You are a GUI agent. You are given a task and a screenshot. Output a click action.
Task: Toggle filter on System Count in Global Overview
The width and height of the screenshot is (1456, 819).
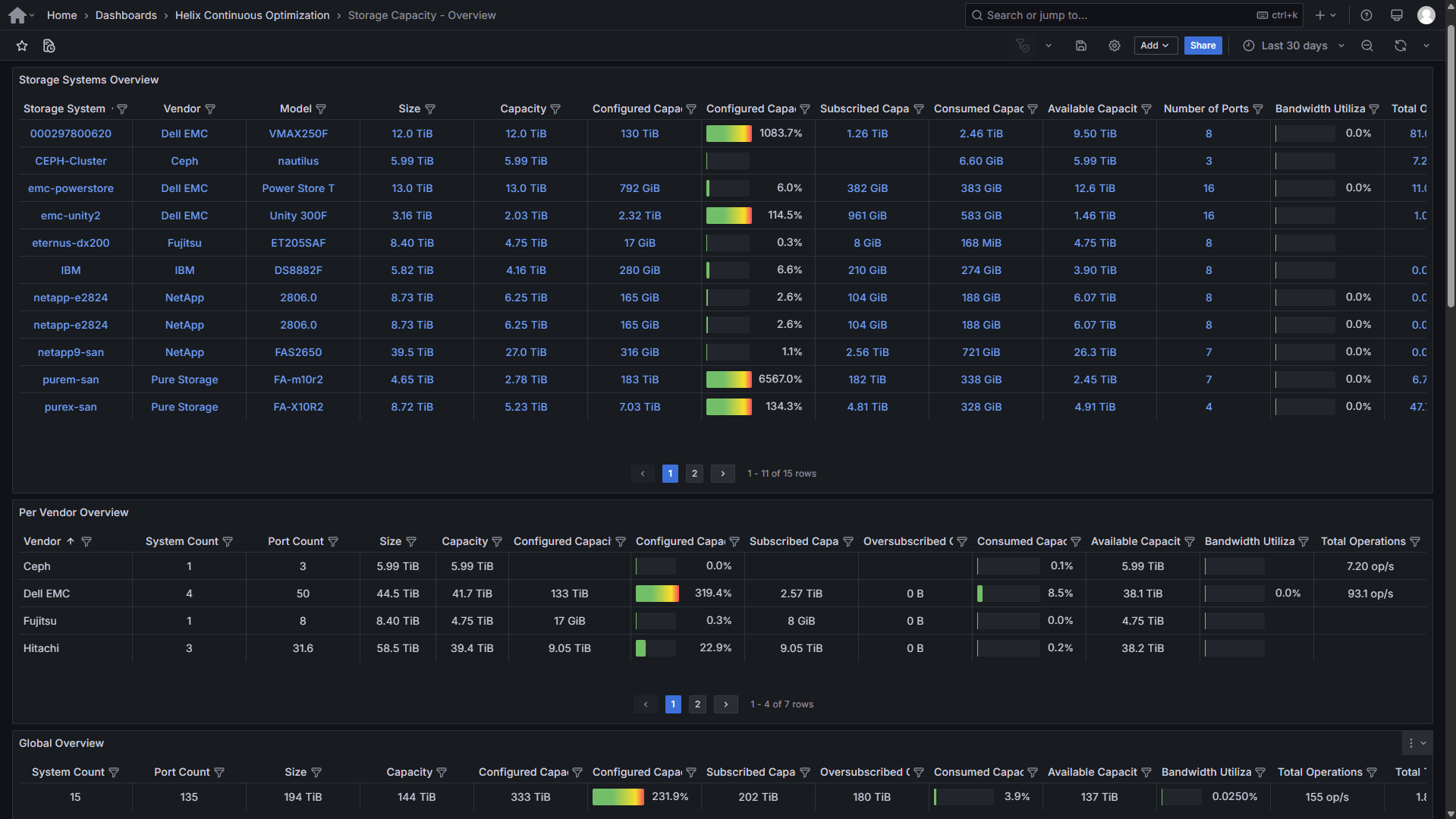coord(114,772)
